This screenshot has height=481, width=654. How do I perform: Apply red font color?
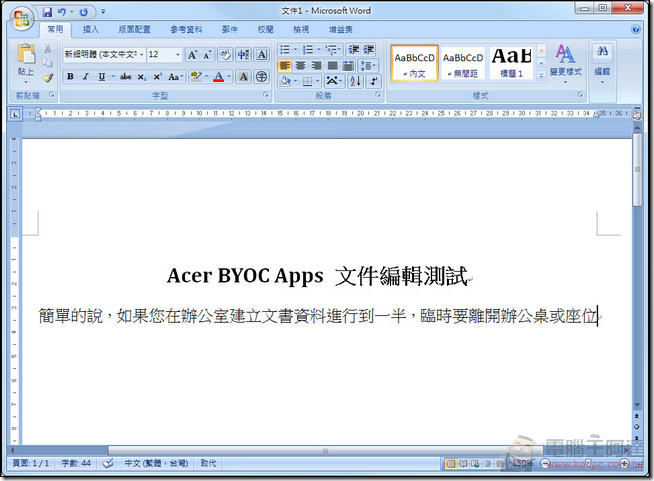click(219, 76)
